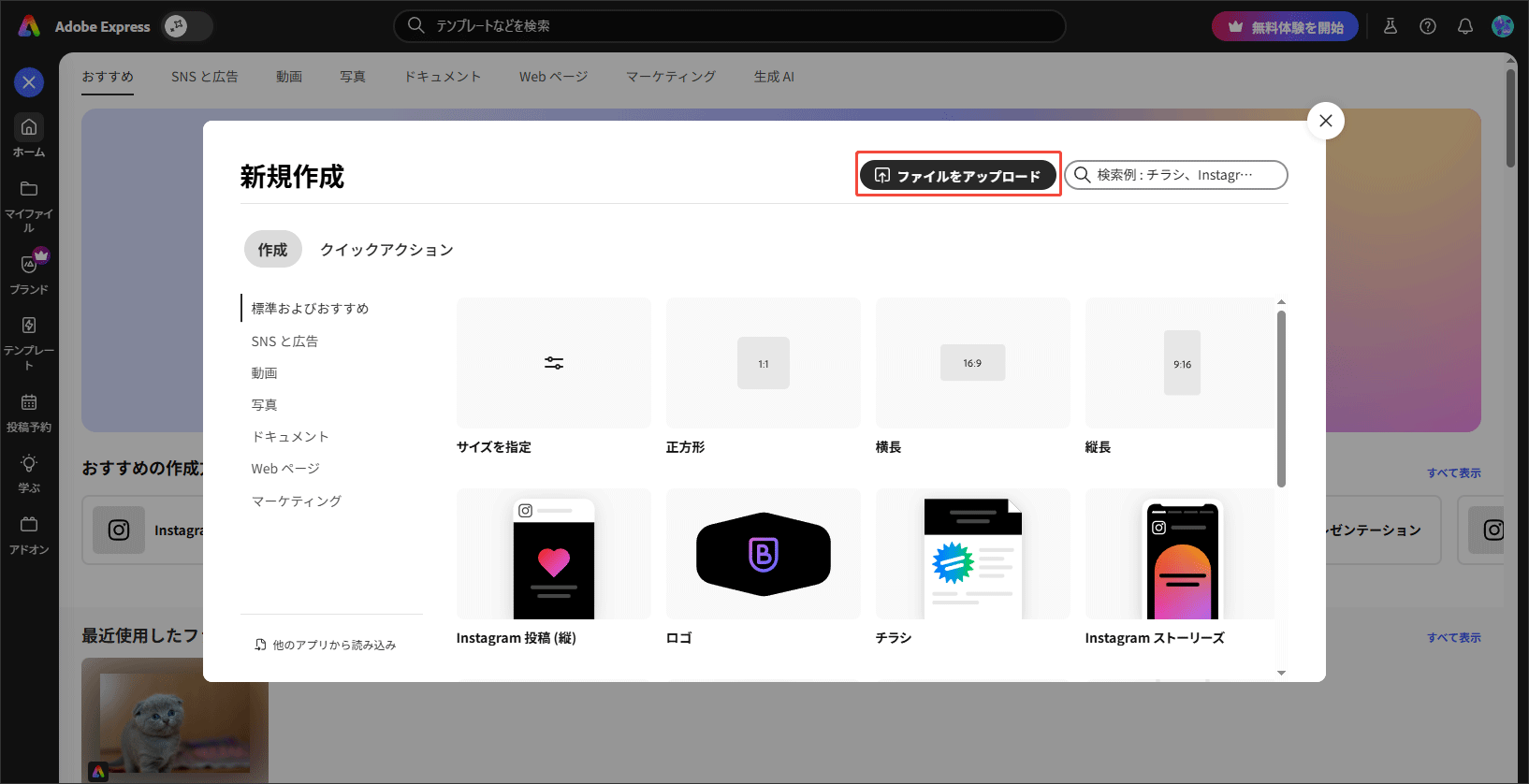The height and width of the screenshot is (784, 1529).
Task: Click the dialog scroll down arrow
Action: [x=1282, y=673]
